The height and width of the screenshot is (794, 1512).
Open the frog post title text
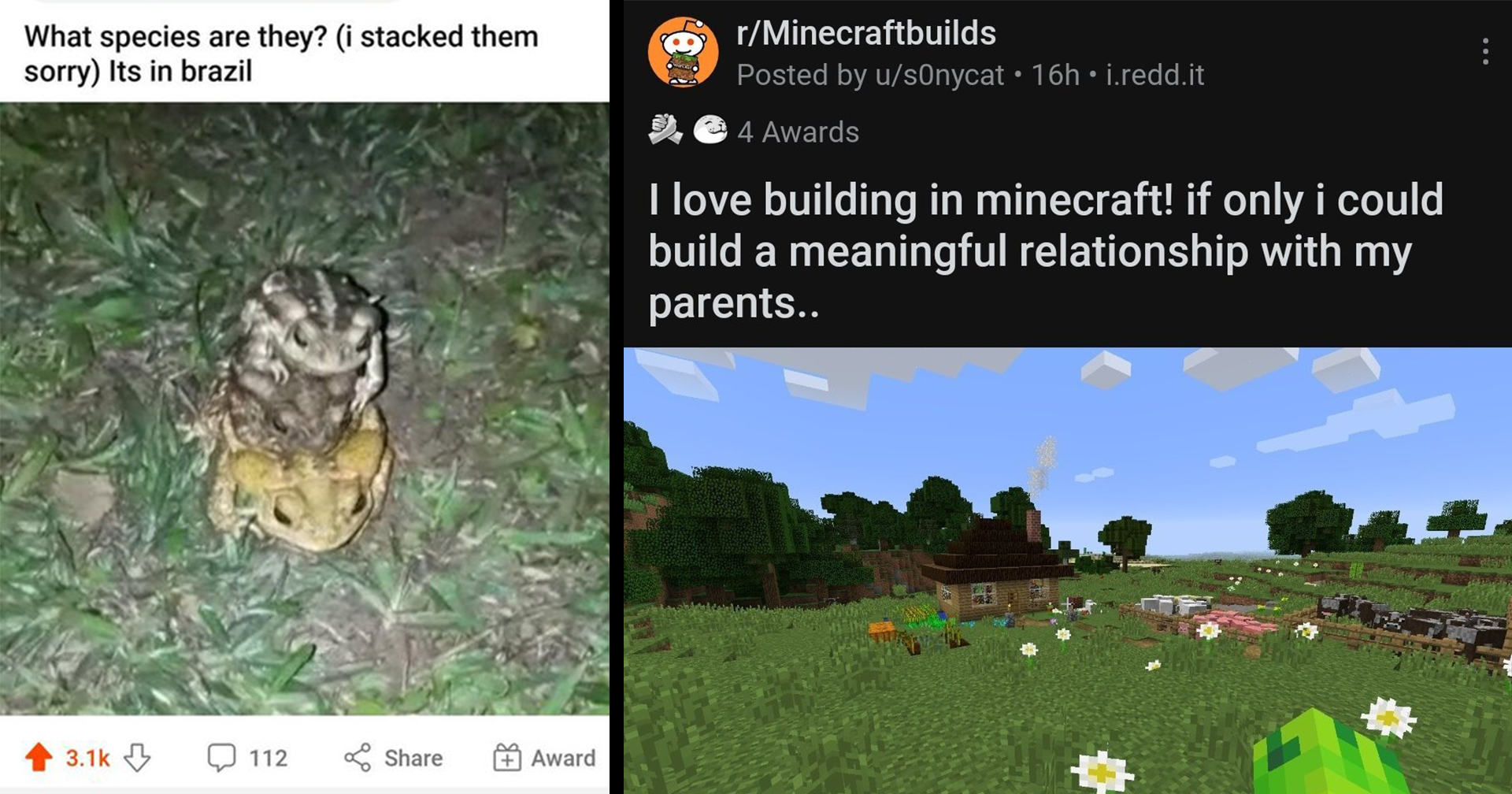point(281,54)
